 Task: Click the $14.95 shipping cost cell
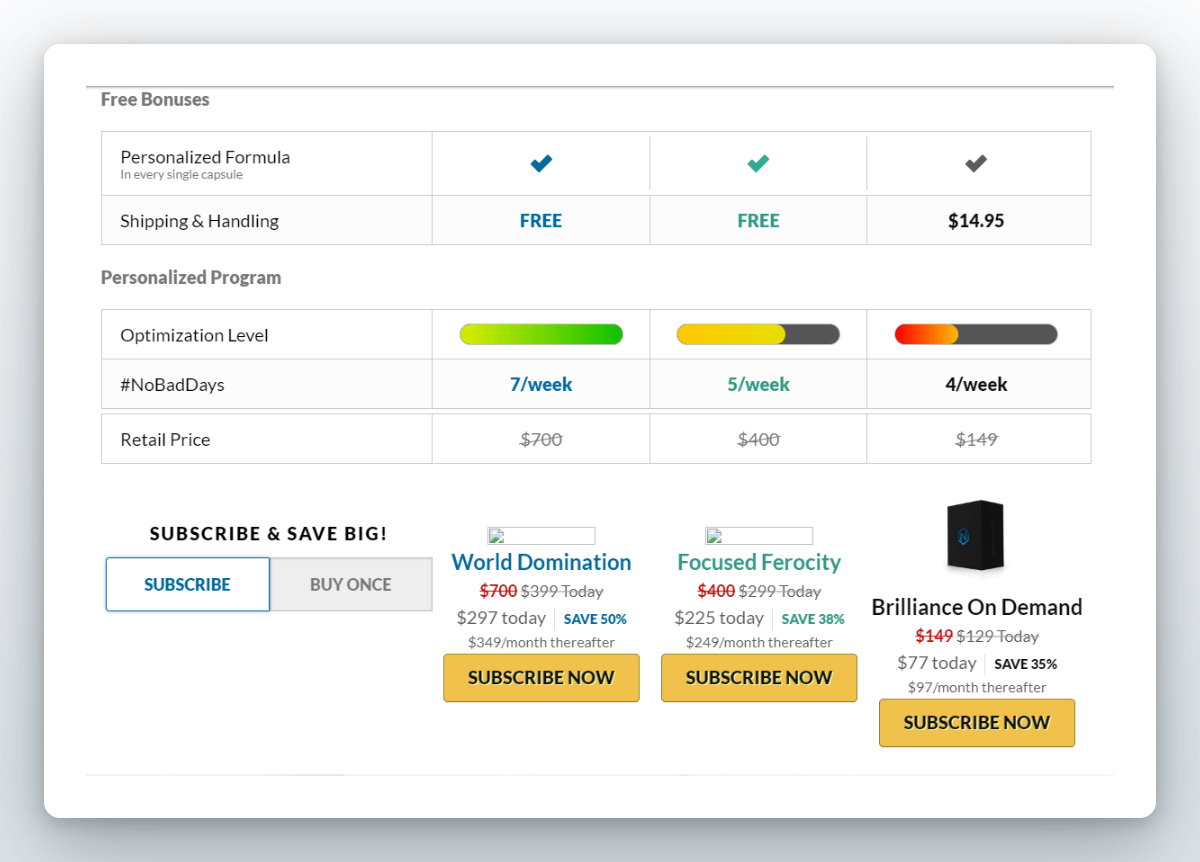(x=976, y=221)
